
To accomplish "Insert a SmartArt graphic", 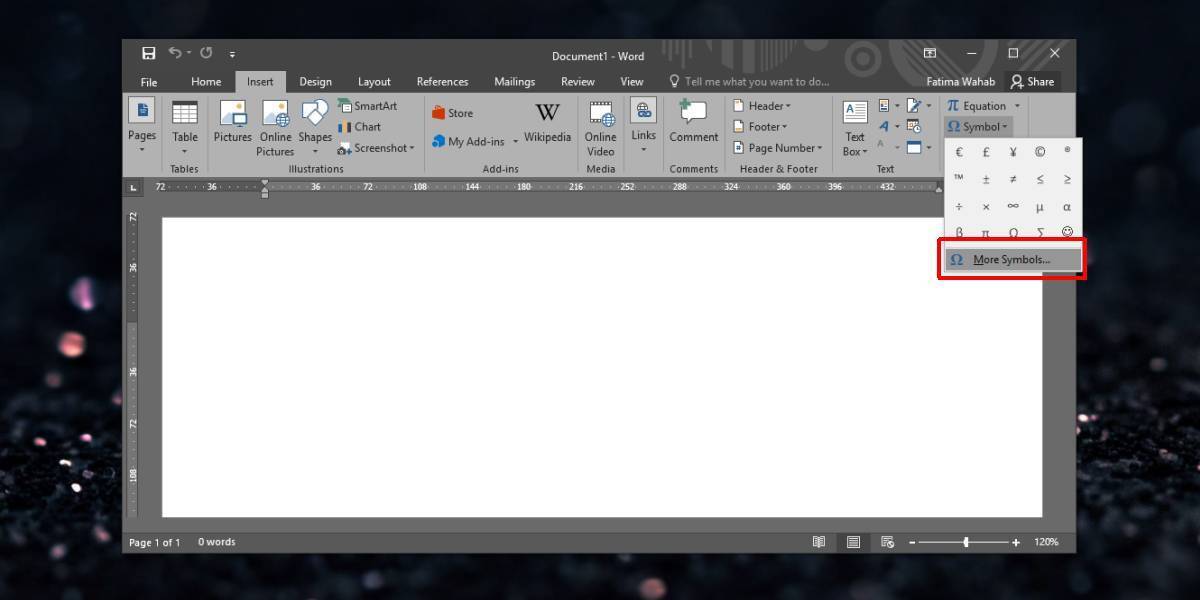I will click(367, 106).
